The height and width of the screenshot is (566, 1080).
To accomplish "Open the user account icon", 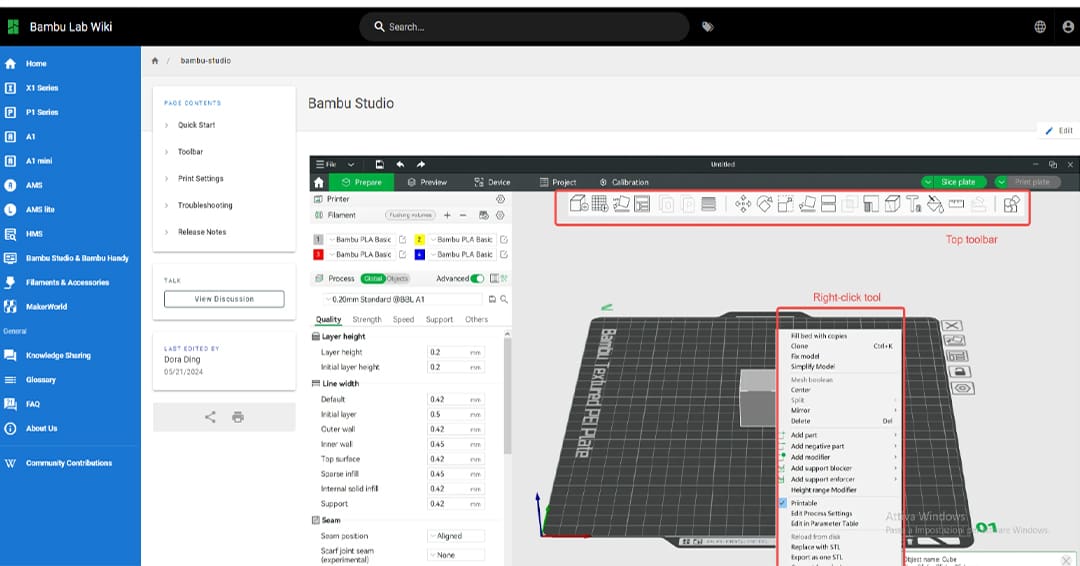I will (1068, 27).
